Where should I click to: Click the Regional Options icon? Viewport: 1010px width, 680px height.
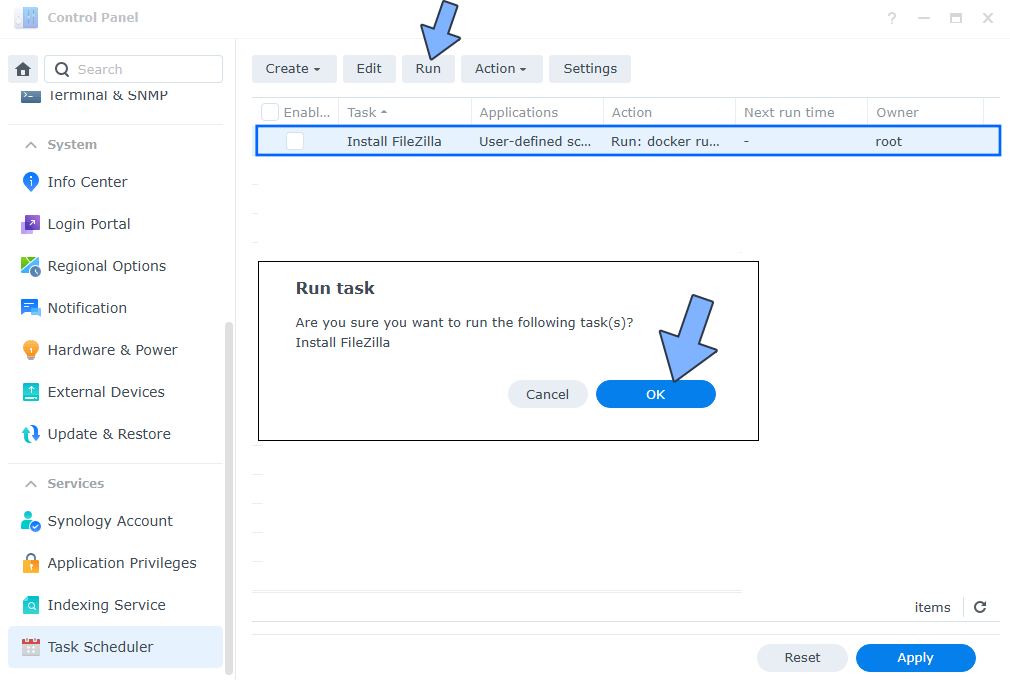(30, 266)
